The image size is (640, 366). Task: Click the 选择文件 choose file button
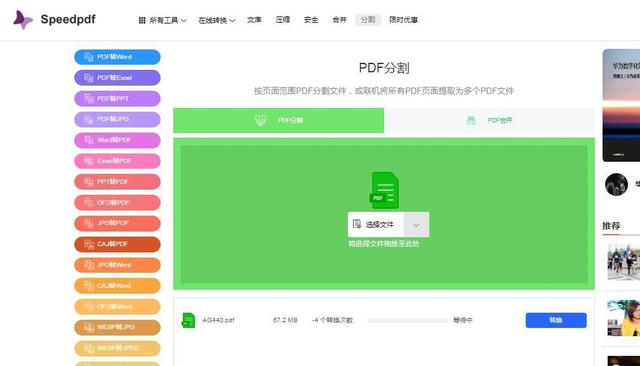pyautogui.click(x=376, y=224)
